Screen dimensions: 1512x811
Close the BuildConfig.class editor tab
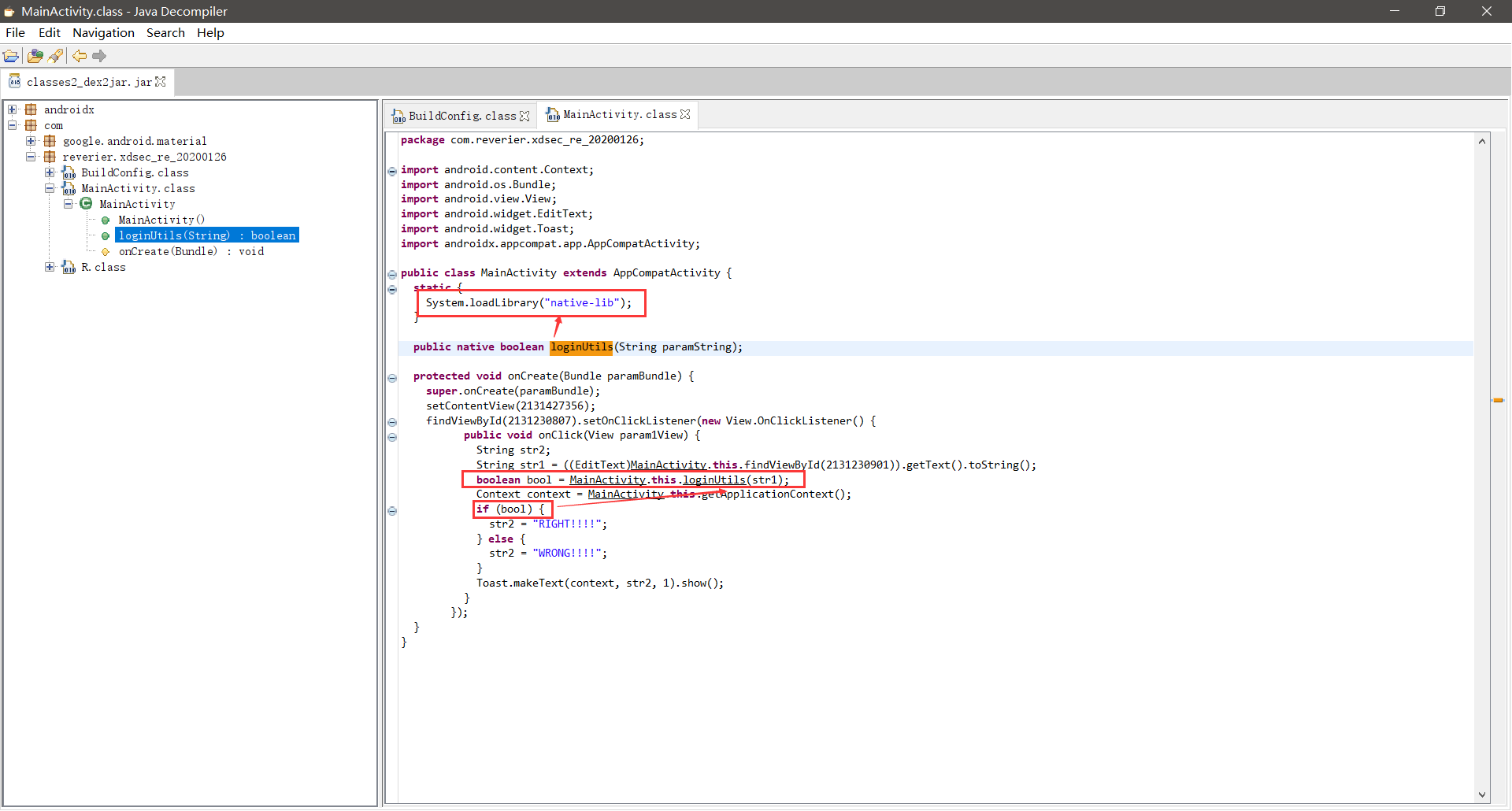pyautogui.click(x=524, y=116)
